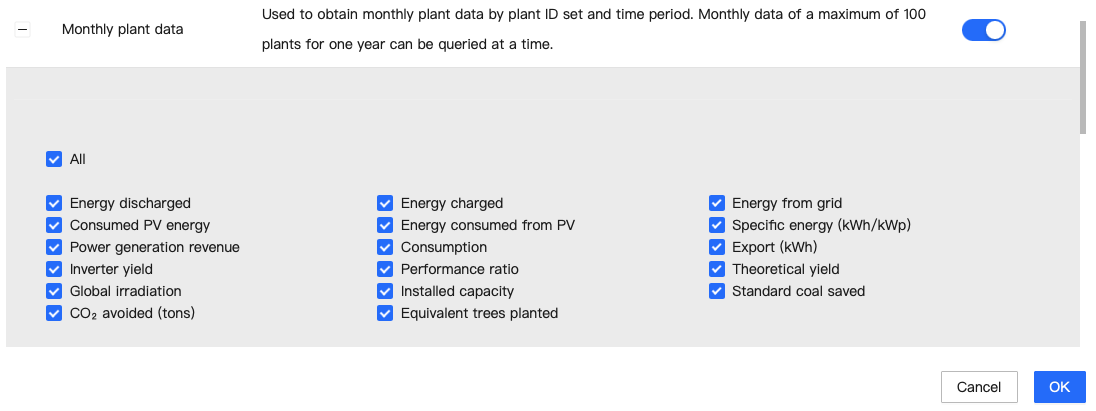Viewport: 1096px width, 411px height.
Task: Toggle Specific energy (kWh/kWp) checkbox
Action: coord(716,225)
